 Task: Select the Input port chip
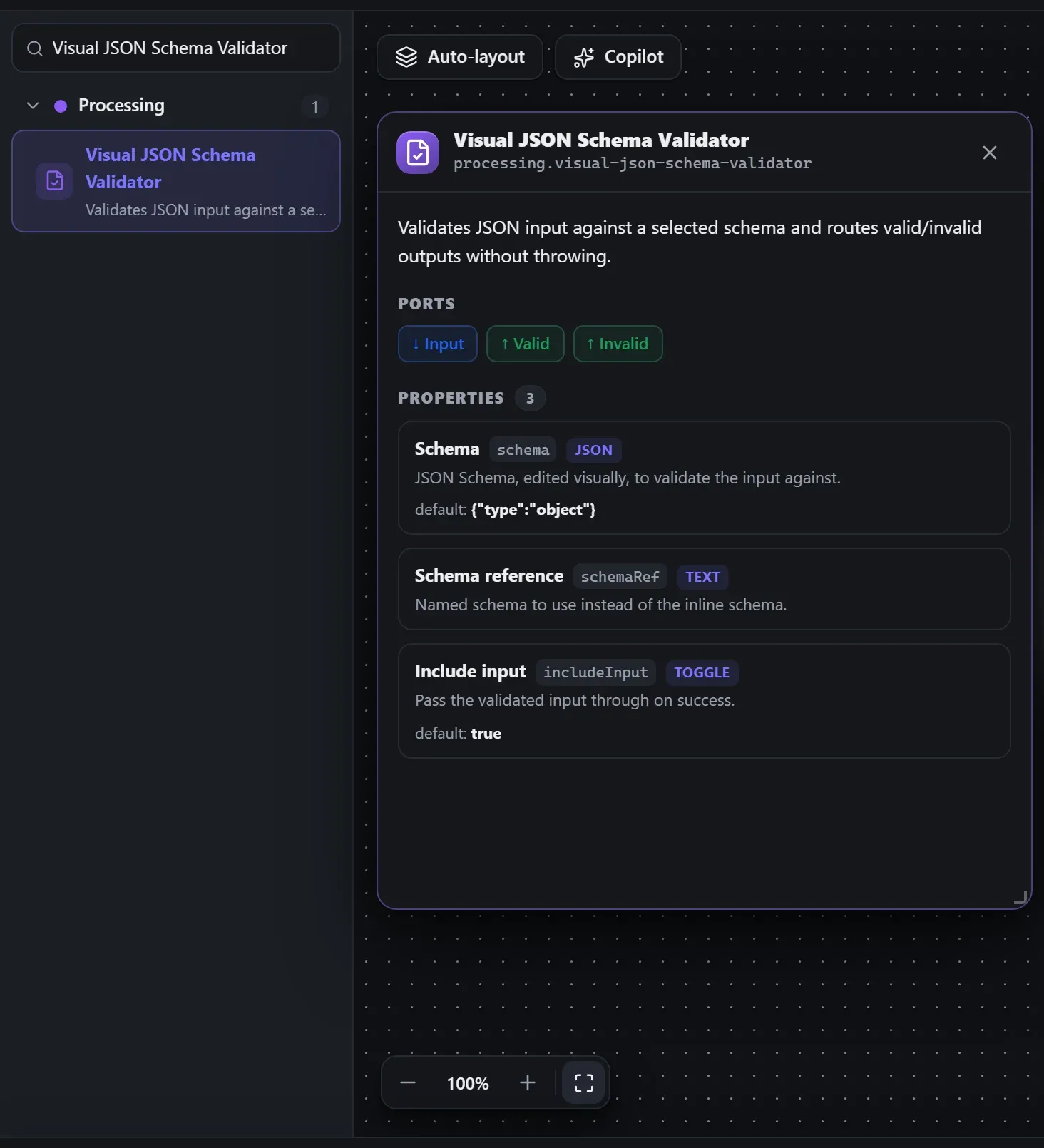(438, 344)
